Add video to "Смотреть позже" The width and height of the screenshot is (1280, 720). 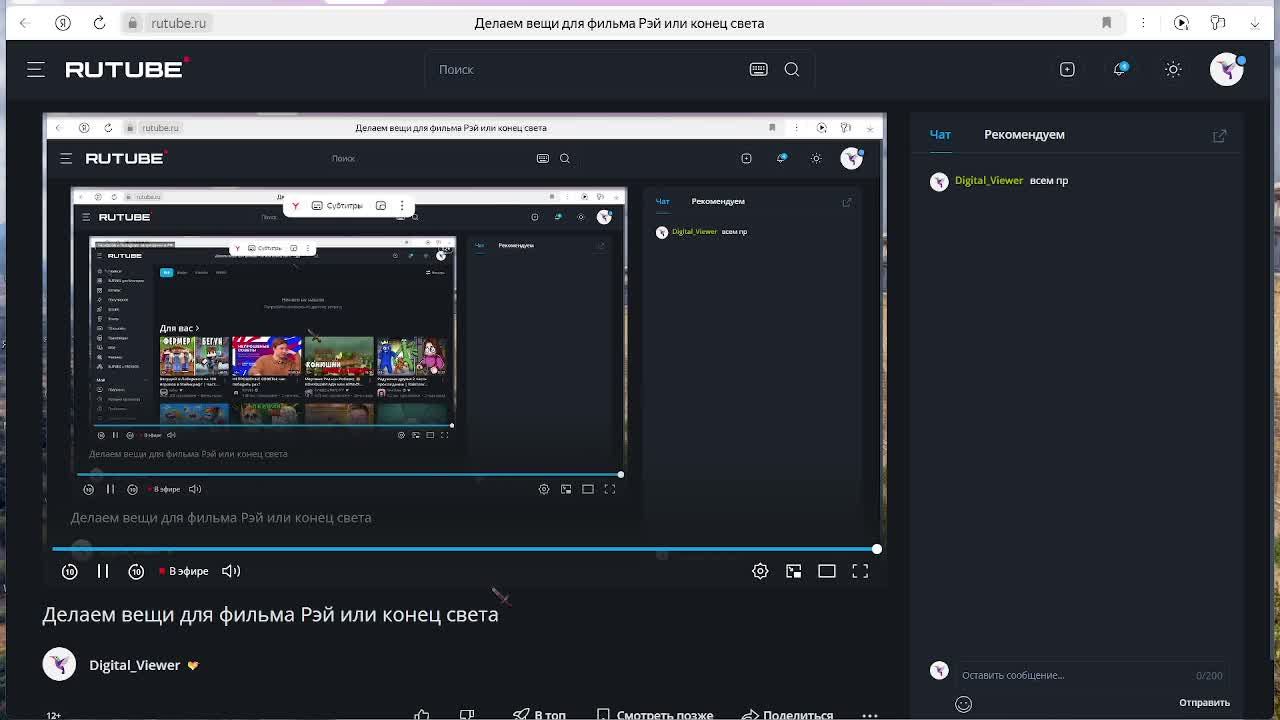(655, 714)
